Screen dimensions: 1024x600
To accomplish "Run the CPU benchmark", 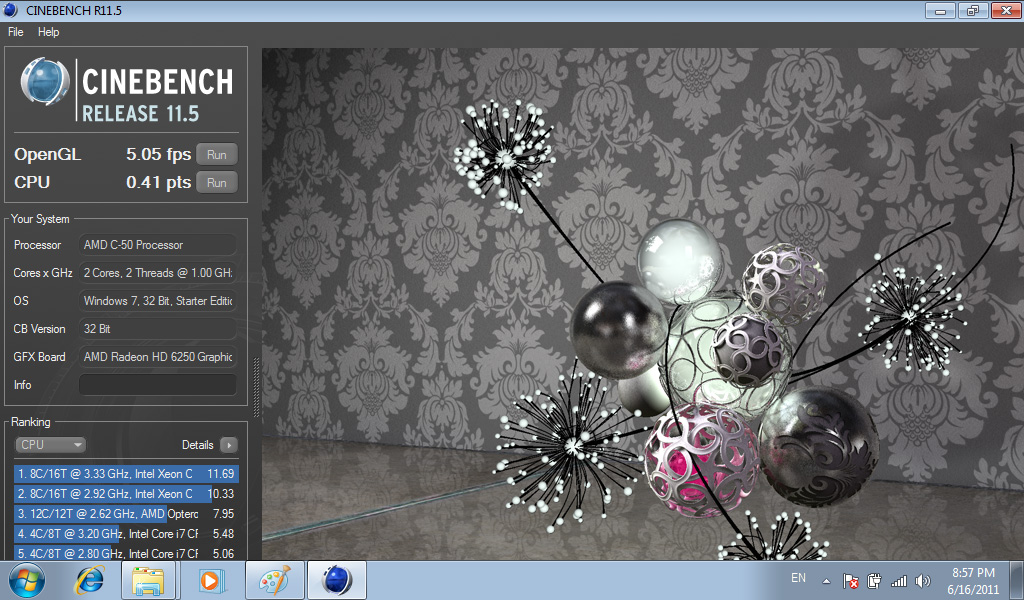I will tap(217, 183).
